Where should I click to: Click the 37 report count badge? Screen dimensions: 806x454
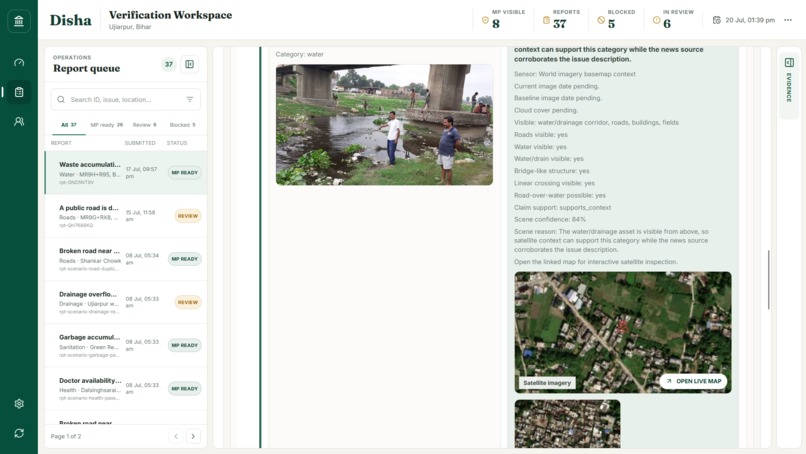[169, 64]
